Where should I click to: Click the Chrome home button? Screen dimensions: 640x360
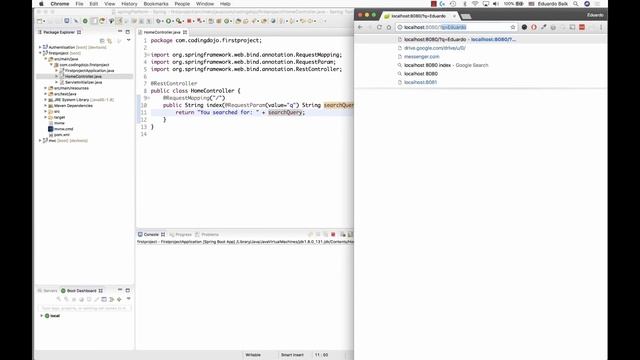pos(389,27)
